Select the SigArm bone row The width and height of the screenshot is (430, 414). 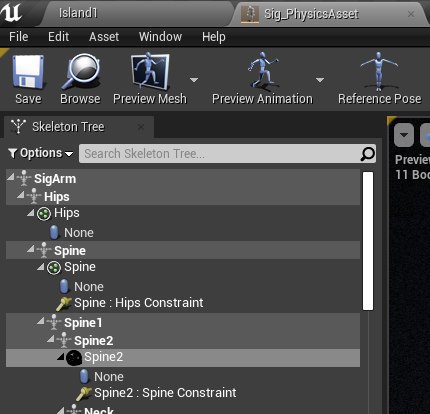click(183, 179)
